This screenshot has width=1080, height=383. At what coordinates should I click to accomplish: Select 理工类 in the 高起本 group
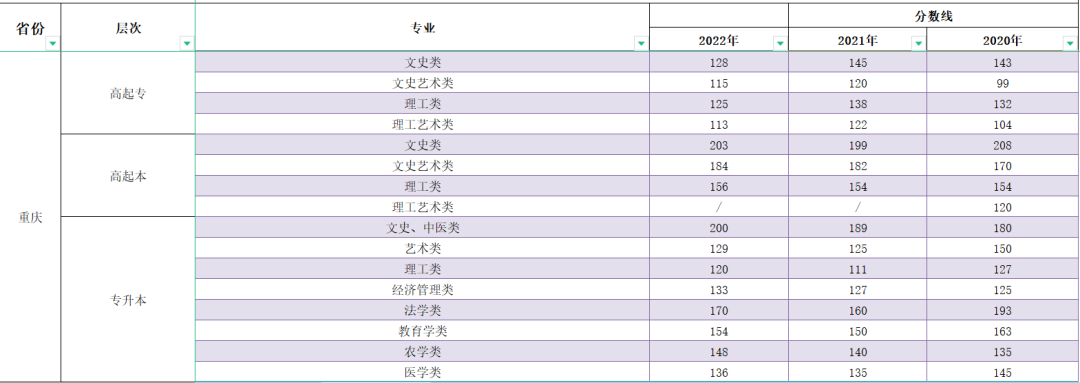pyautogui.click(x=423, y=187)
